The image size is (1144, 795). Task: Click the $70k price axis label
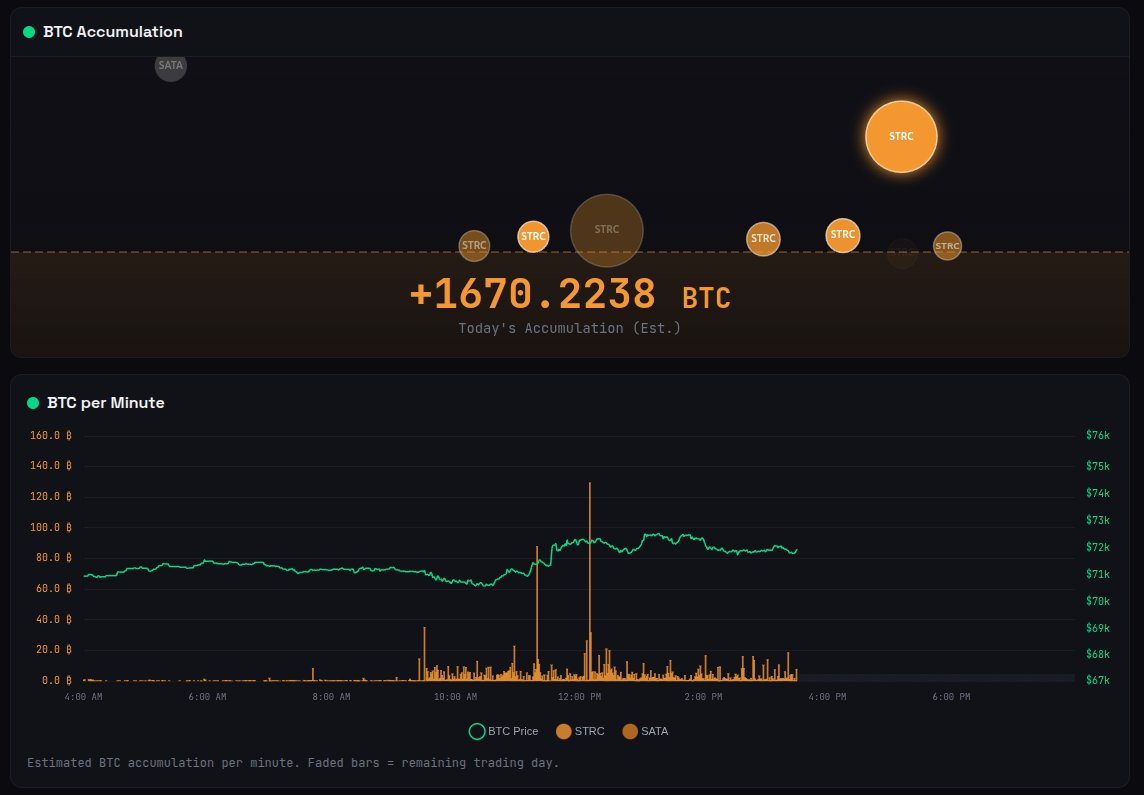[x=1097, y=601]
